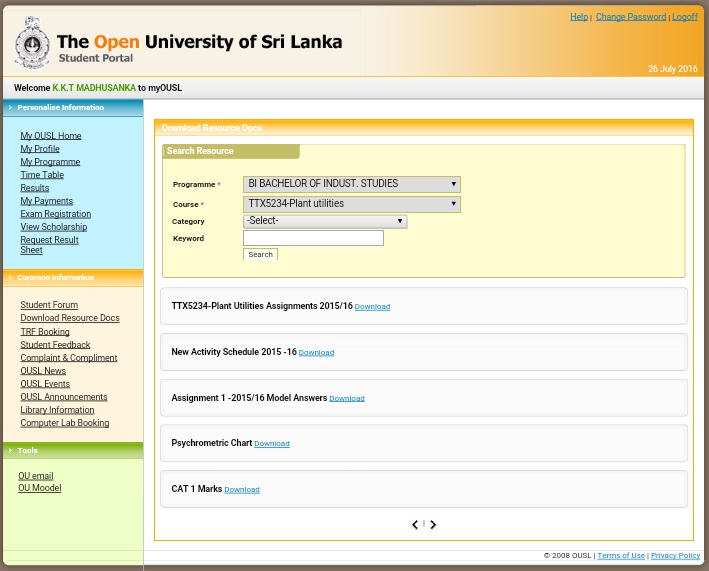Expand Tools panel arrow
This screenshot has height=571, width=709.
click(x=10, y=450)
